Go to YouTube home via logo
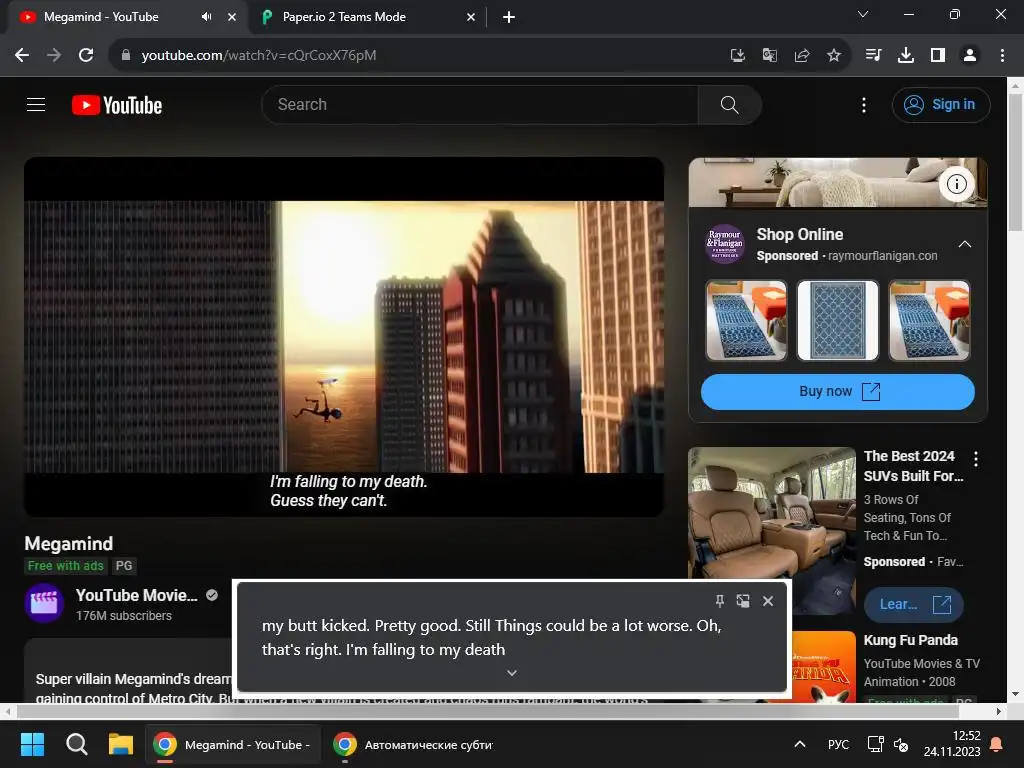Viewport: 1024px width, 768px height. (117, 105)
